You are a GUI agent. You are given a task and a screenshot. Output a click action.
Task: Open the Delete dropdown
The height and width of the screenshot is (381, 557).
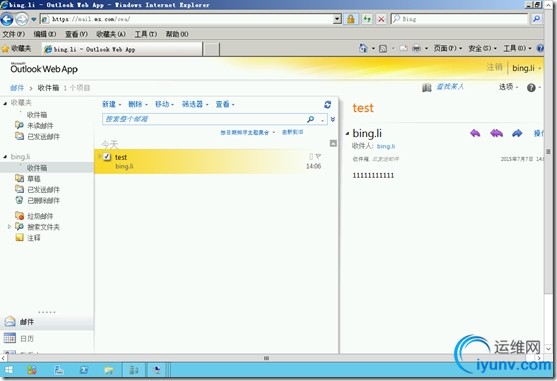pyautogui.click(x=138, y=104)
